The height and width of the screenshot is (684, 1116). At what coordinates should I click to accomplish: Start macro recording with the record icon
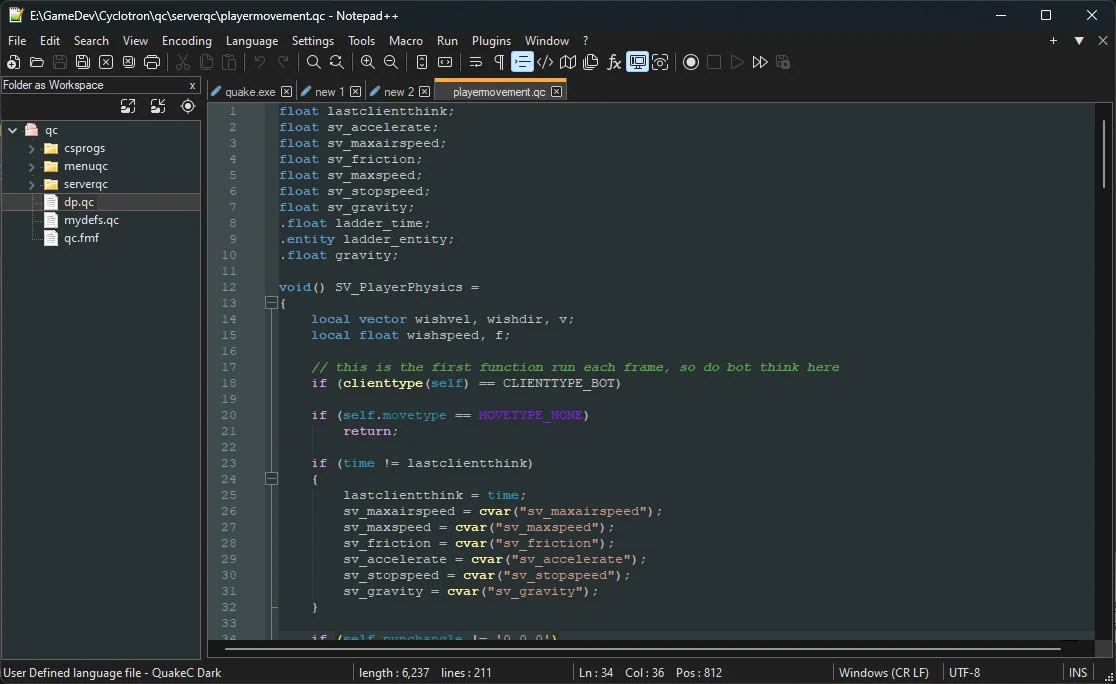690,63
